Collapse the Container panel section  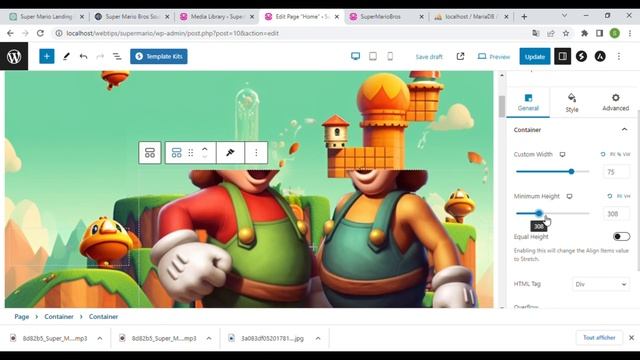[x=624, y=129]
